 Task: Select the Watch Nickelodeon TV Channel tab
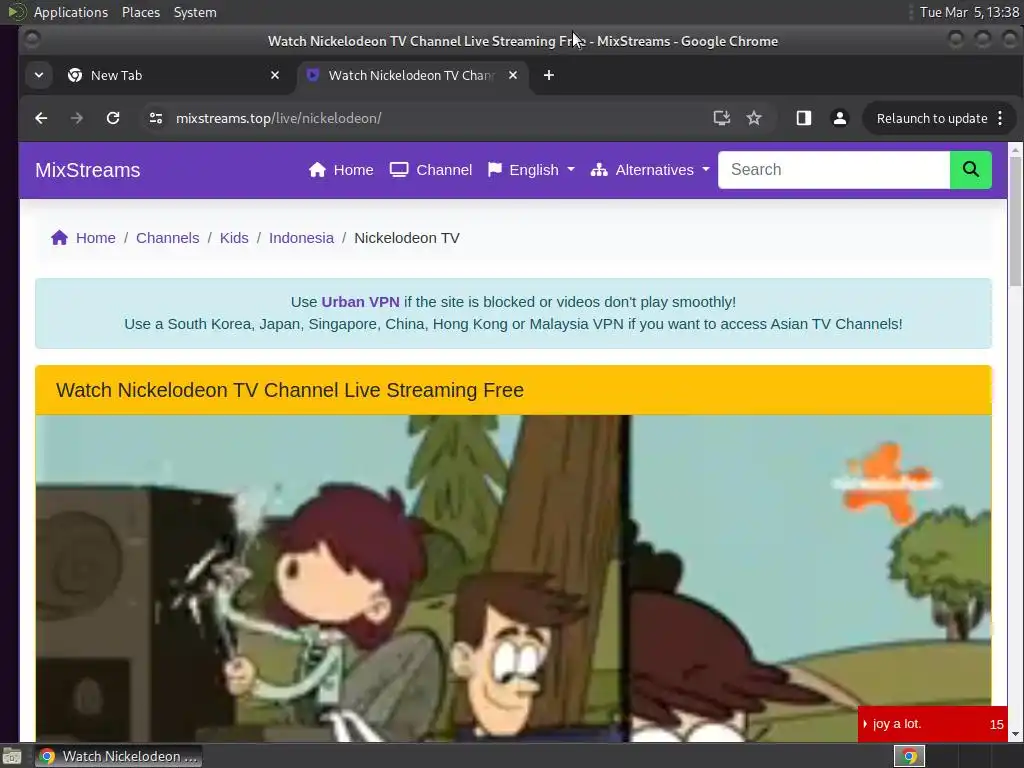(411, 75)
